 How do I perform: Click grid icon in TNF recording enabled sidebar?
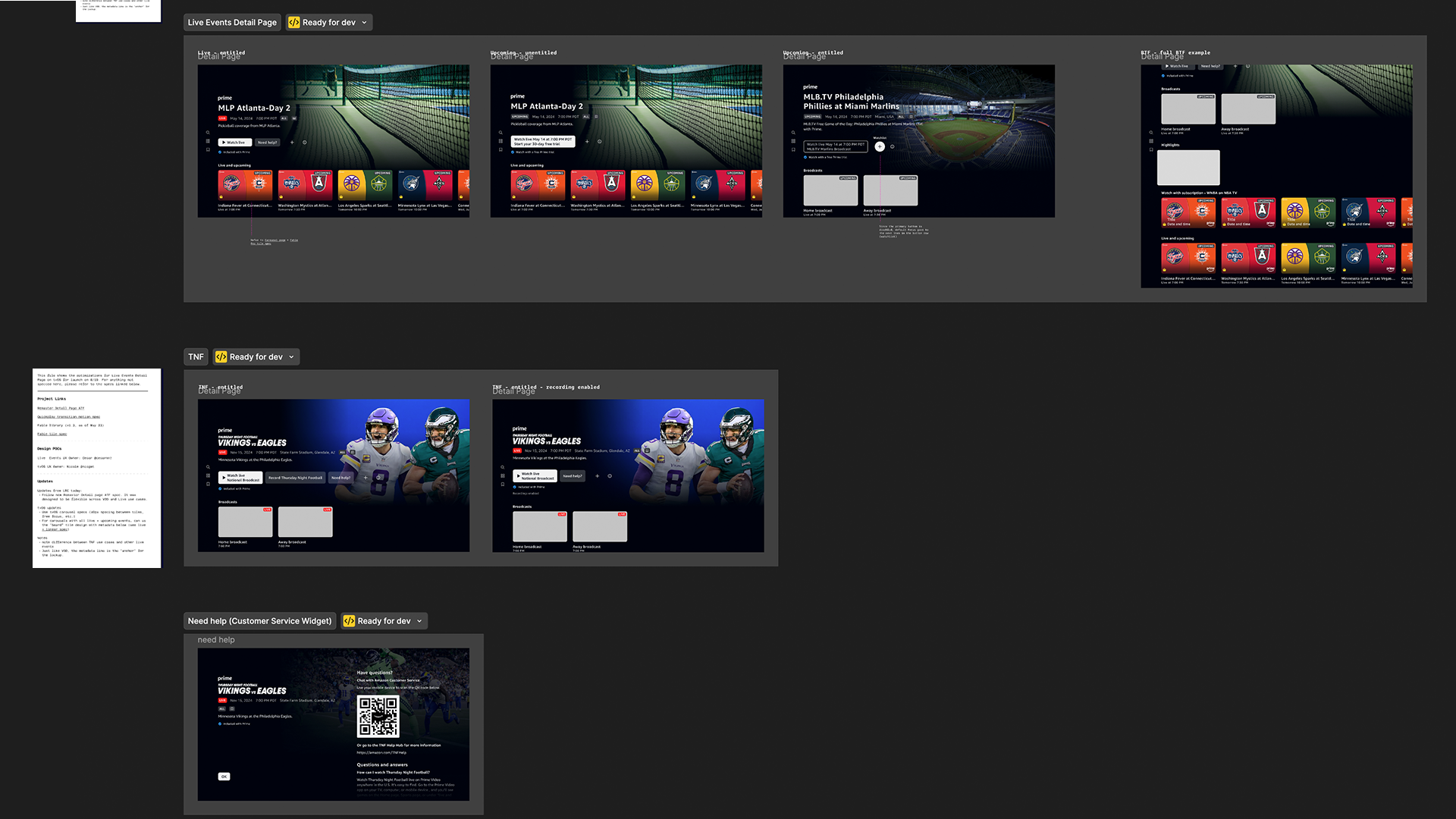pos(502,475)
